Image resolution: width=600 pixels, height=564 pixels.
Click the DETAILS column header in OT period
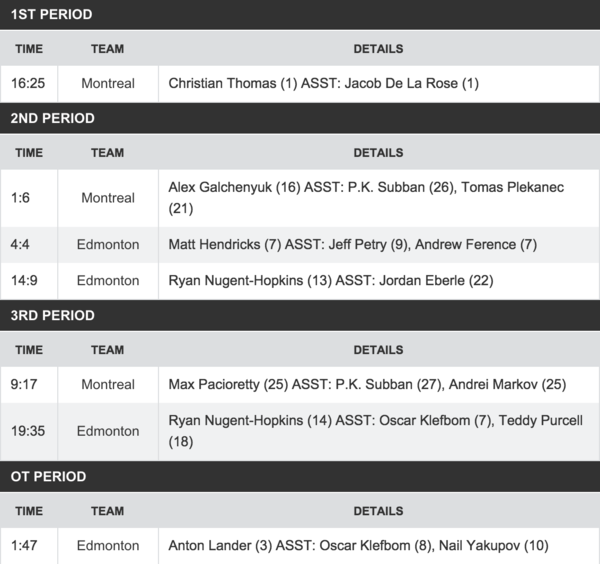click(378, 511)
